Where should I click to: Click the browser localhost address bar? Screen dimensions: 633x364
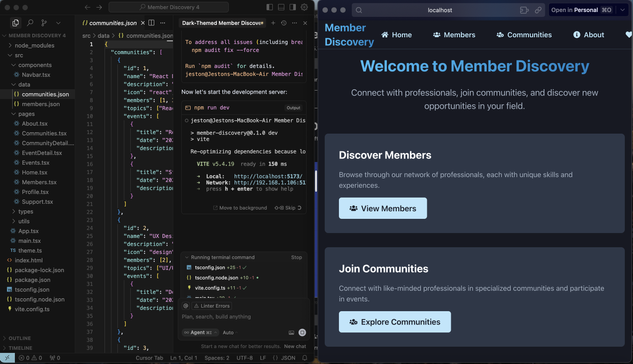coord(440,10)
